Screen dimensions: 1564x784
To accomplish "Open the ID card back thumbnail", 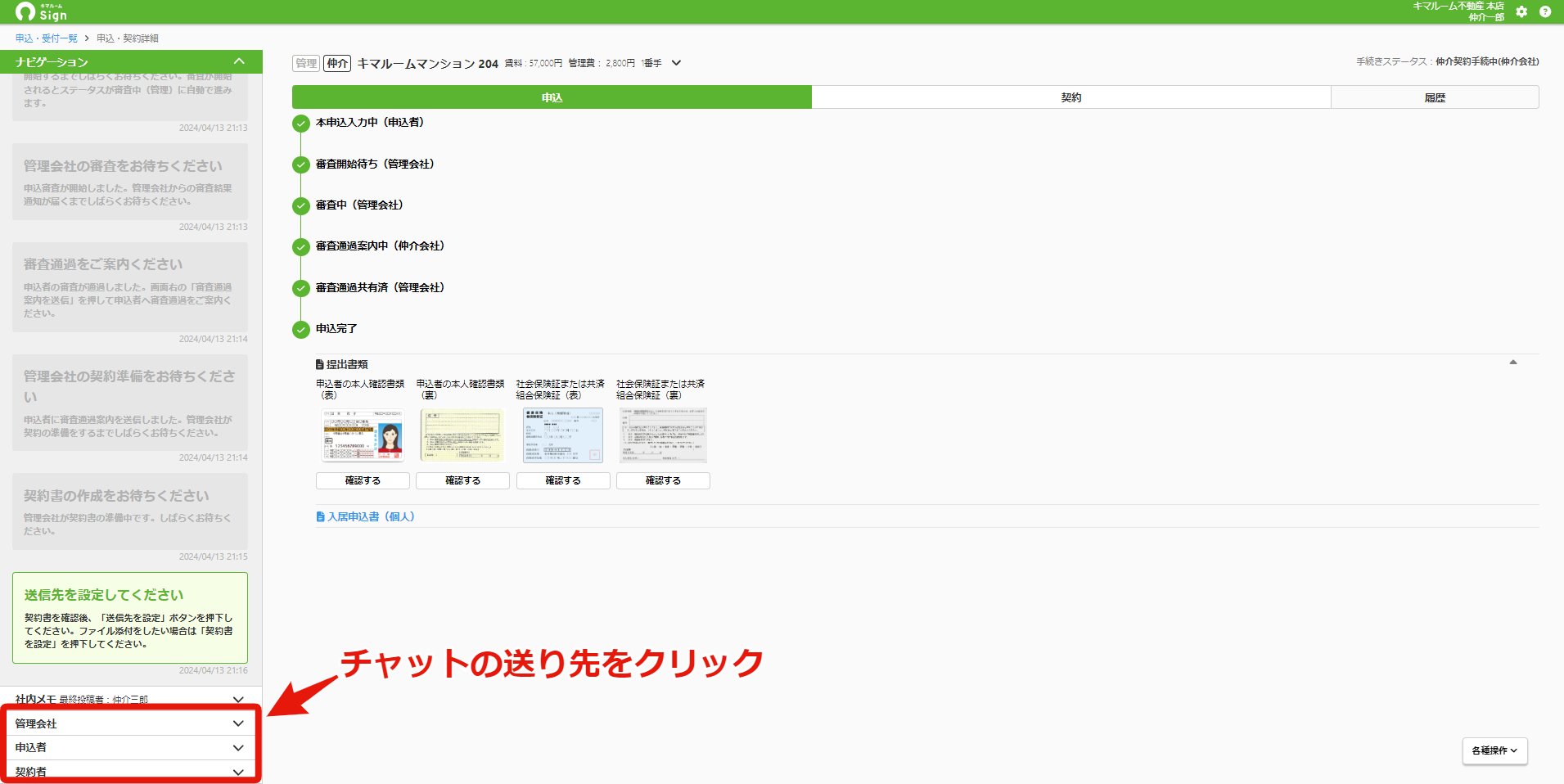I will (462, 435).
